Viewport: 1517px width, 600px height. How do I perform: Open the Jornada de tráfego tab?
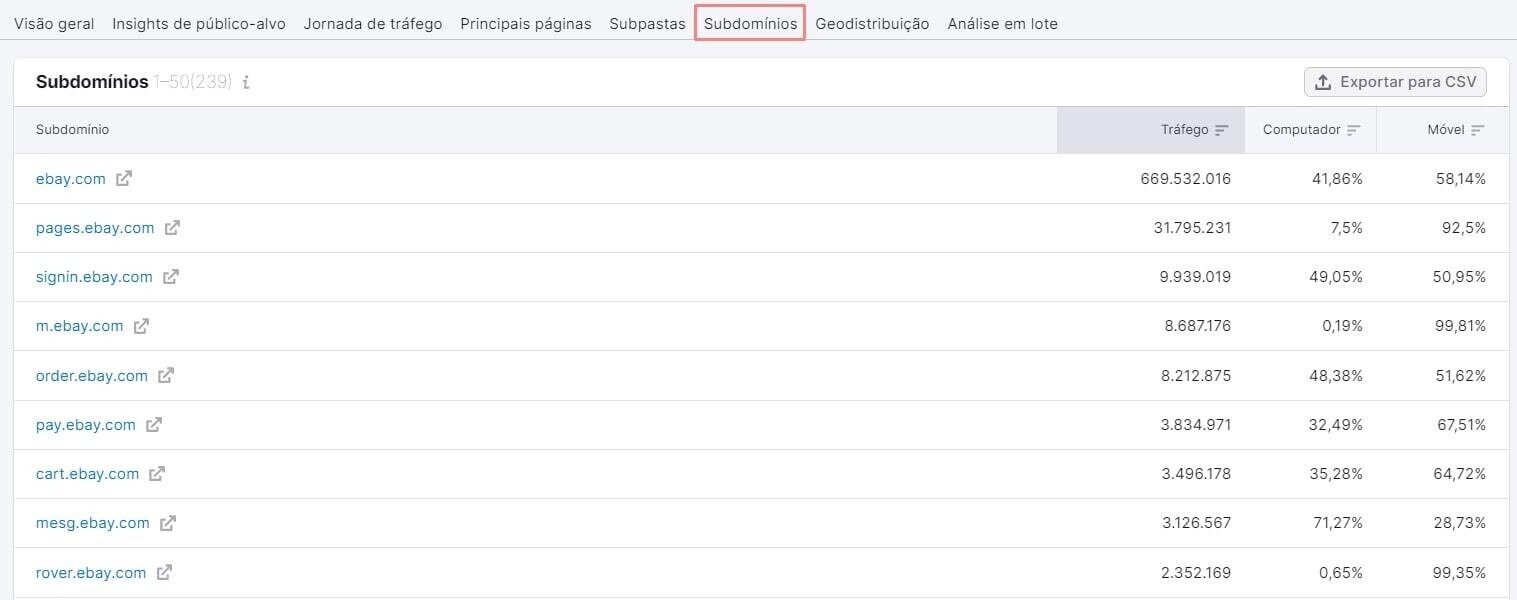(372, 23)
